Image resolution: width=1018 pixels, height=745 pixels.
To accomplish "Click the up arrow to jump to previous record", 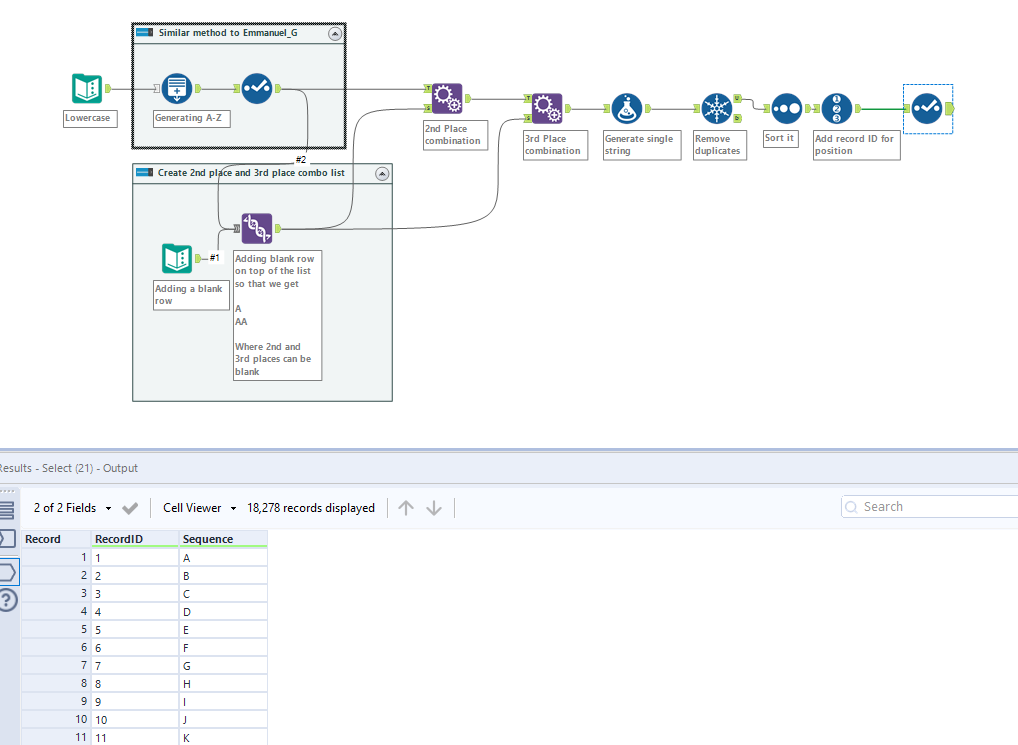I will click(x=406, y=507).
